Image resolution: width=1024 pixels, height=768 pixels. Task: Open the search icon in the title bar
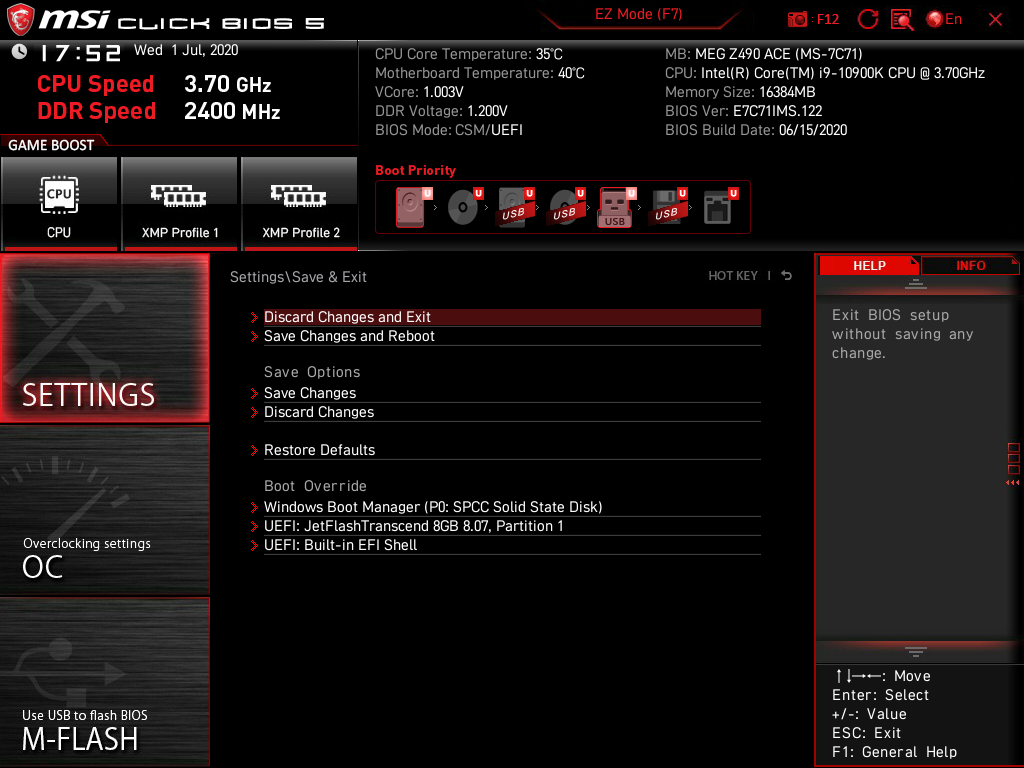(901, 19)
